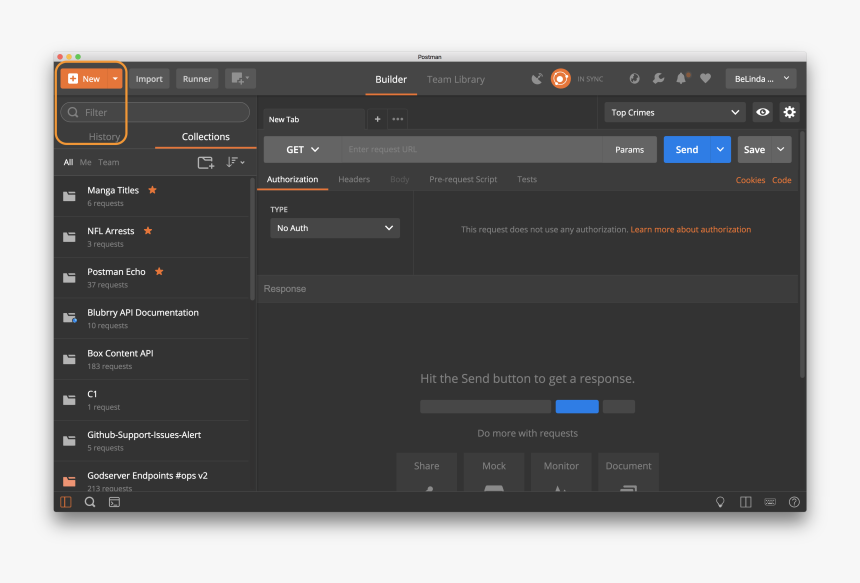Toggle sidebar visibility in status bar
This screenshot has width=860, height=583.
tap(66, 502)
